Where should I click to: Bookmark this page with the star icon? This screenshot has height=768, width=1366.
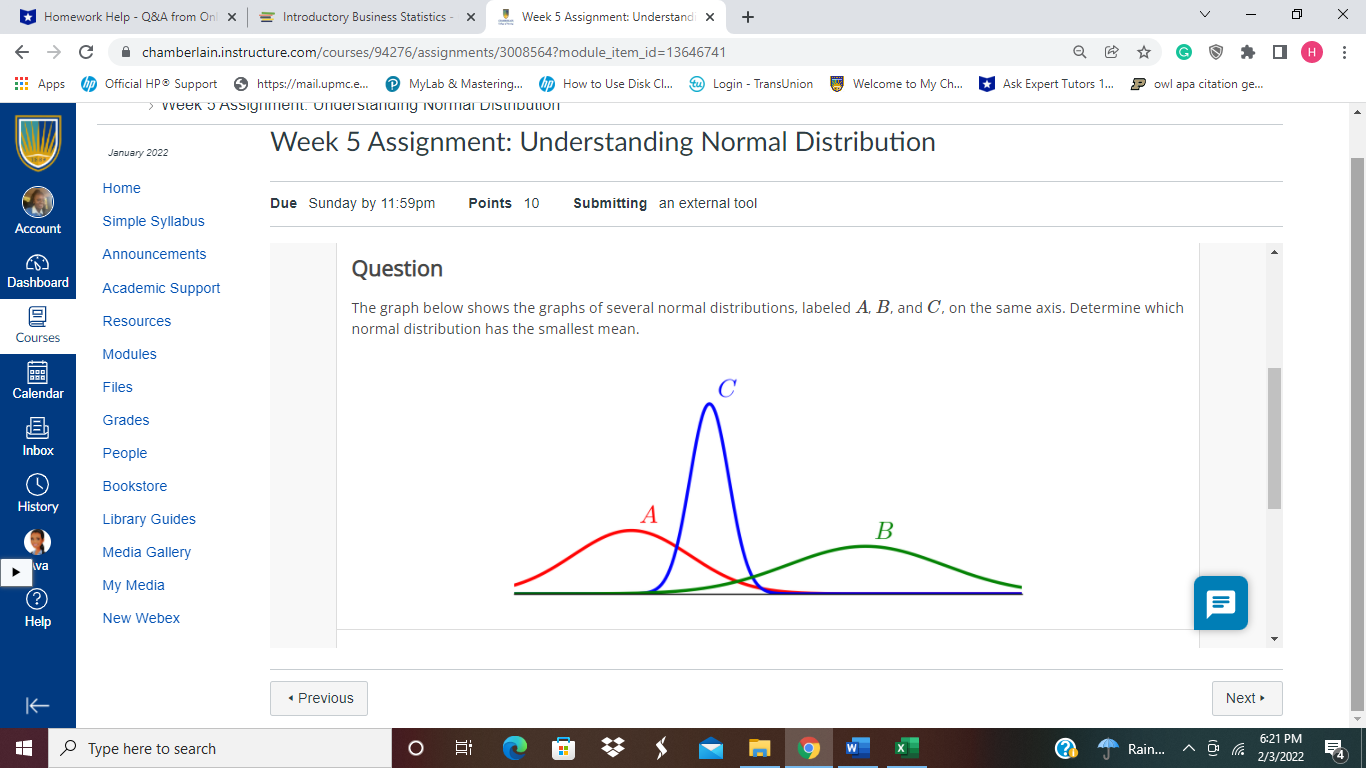pyautogui.click(x=1143, y=52)
